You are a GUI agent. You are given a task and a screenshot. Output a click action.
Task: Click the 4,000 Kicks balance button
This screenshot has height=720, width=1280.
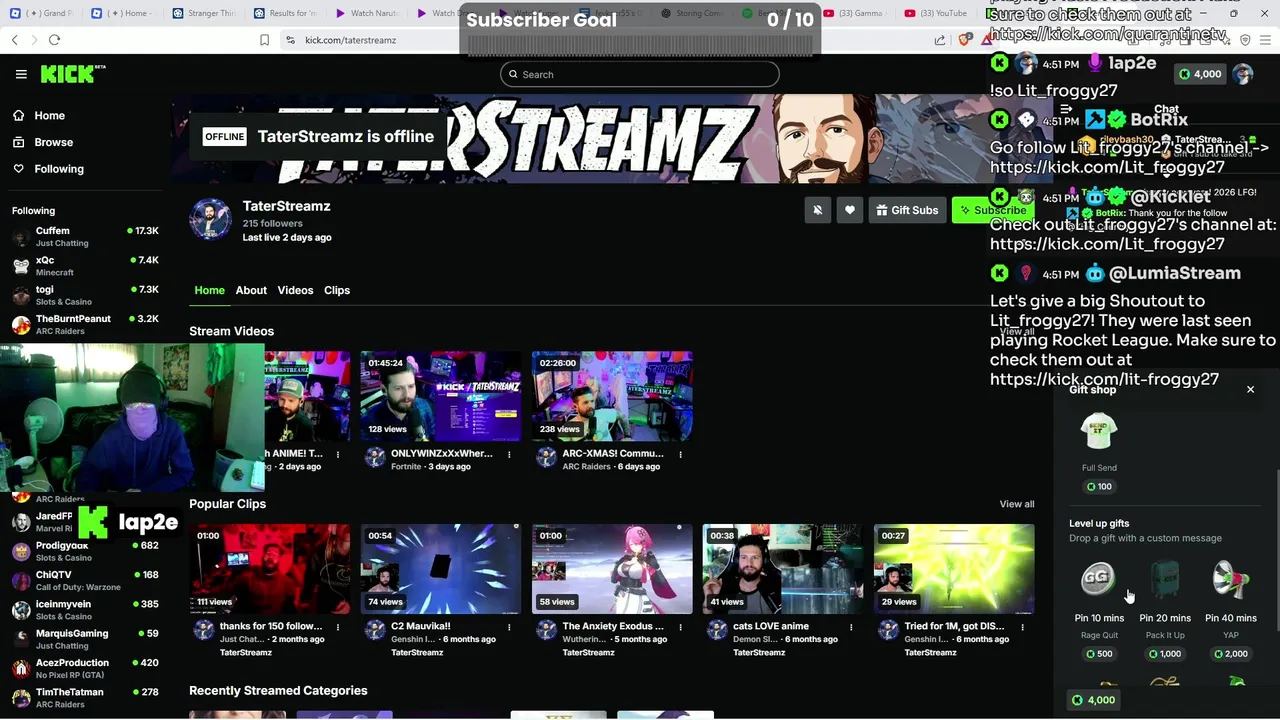[1093, 700]
